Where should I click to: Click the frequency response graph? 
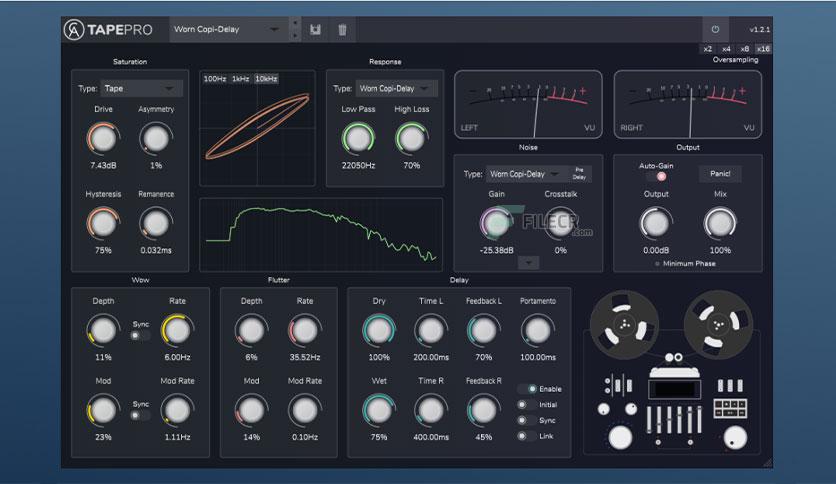[x=320, y=235]
